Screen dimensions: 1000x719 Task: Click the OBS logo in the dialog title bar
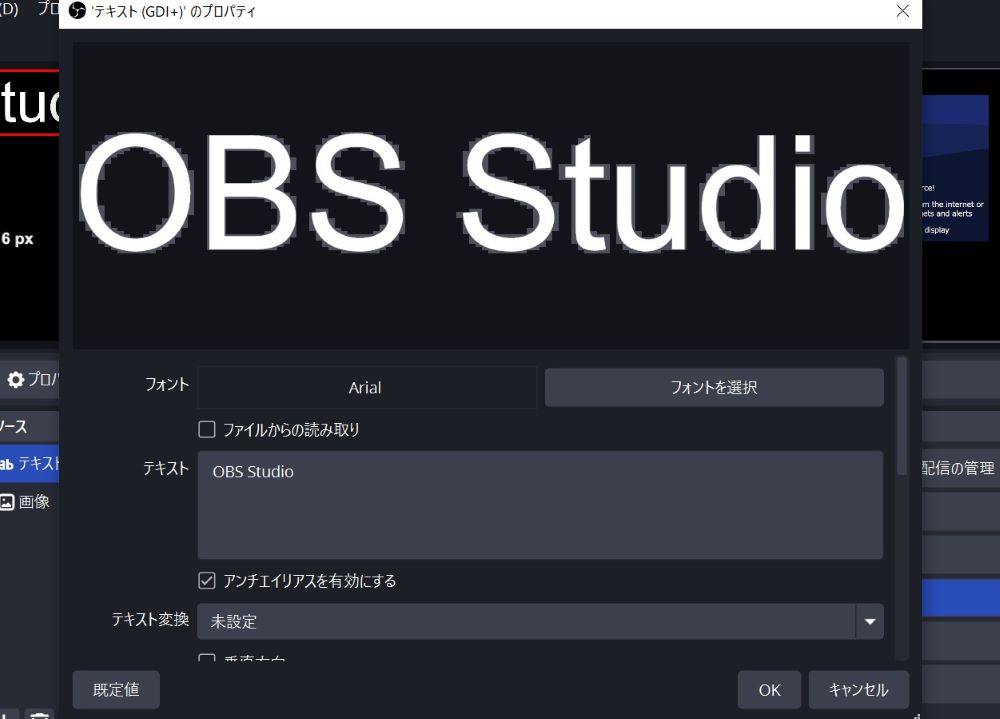point(77,11)
